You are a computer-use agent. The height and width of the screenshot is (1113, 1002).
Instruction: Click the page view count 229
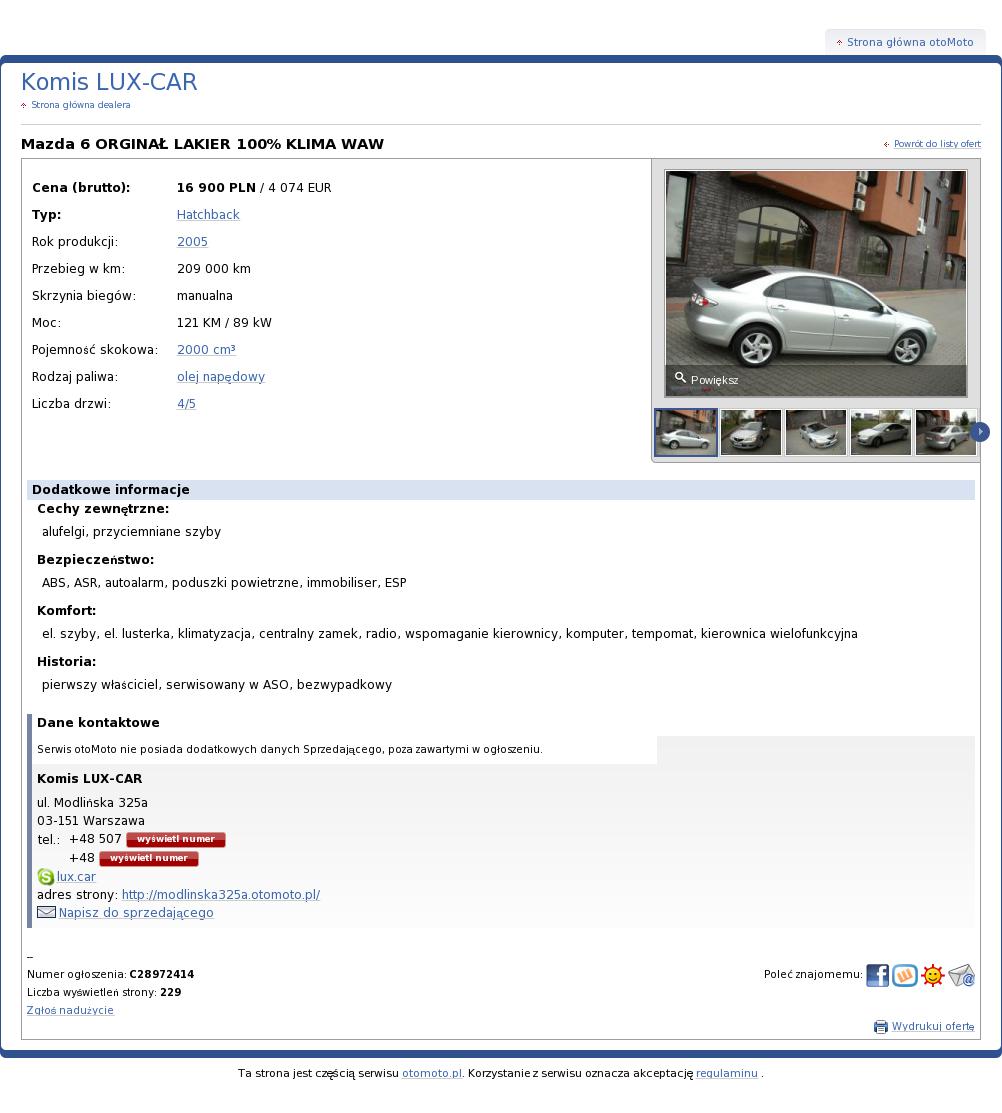coord(171,992)
